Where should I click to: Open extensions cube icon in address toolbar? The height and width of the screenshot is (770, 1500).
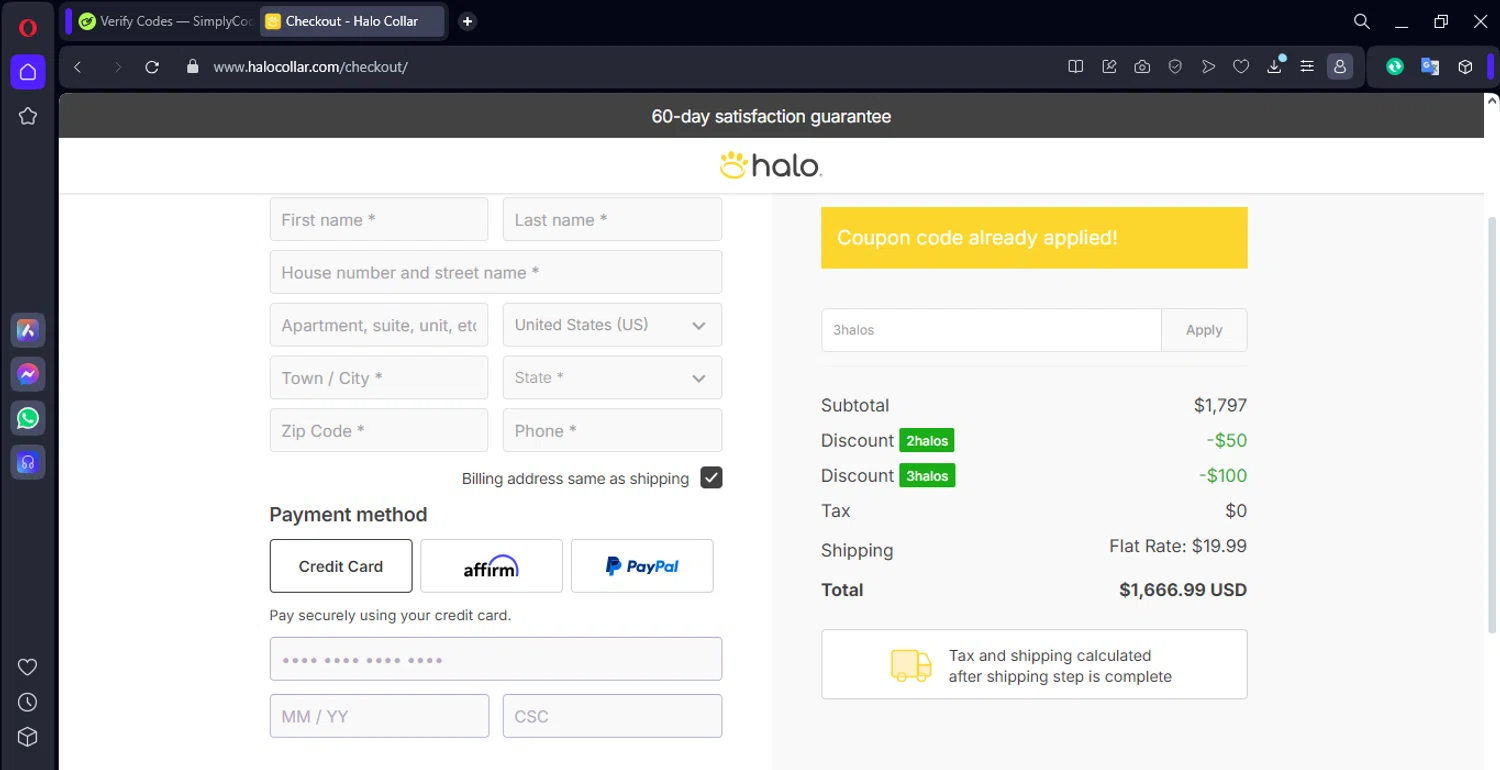pos(1465,67)
